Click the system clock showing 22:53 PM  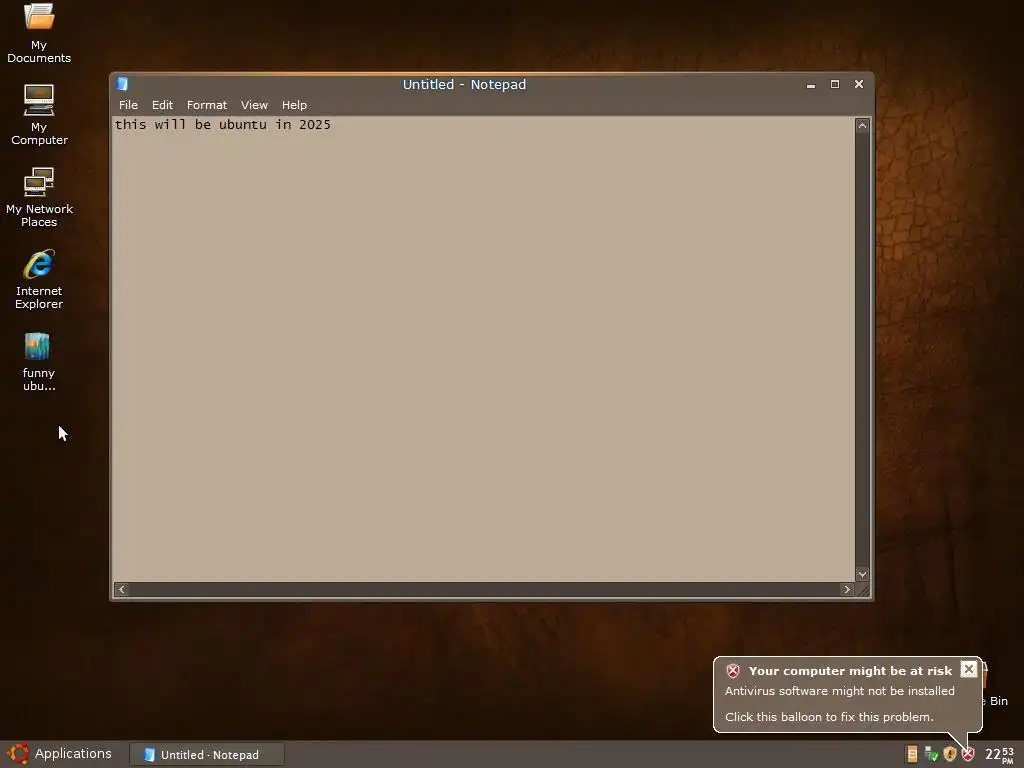[x=999, y=755]
